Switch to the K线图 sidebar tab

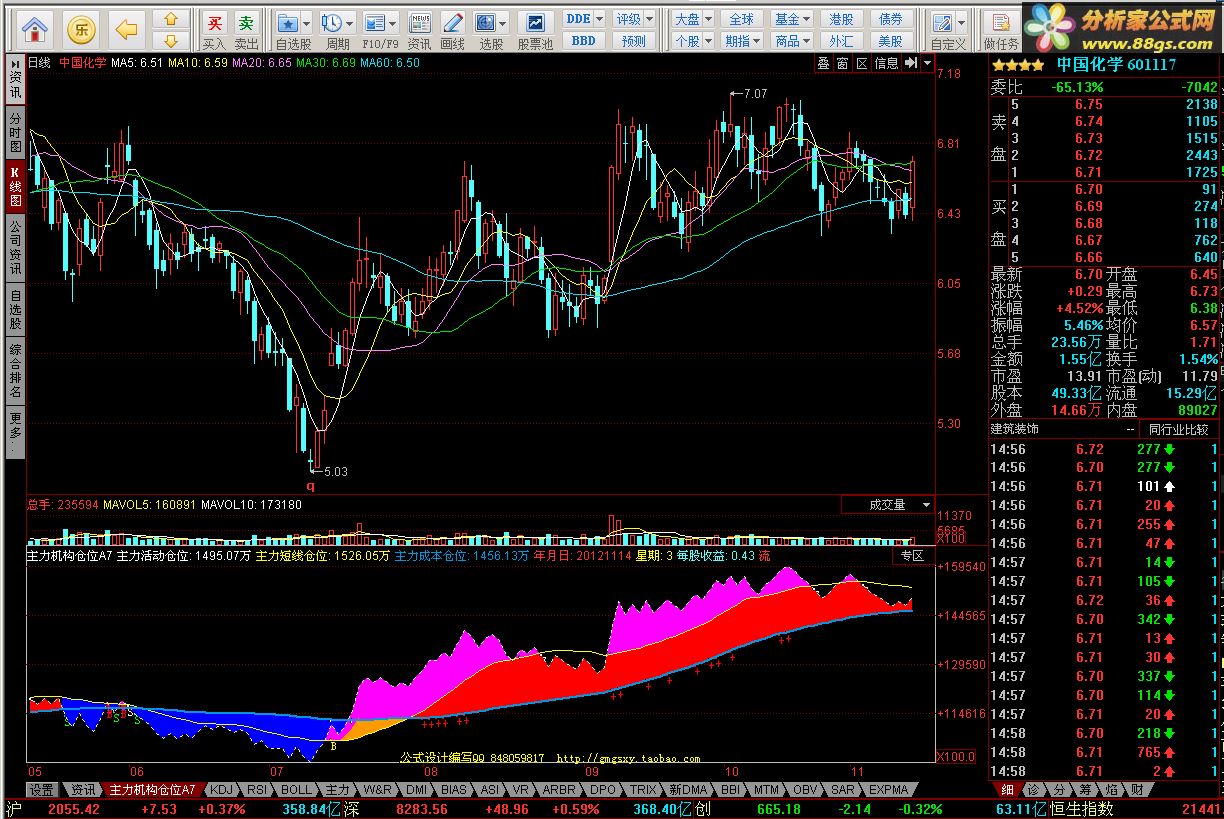pos(15,186)
